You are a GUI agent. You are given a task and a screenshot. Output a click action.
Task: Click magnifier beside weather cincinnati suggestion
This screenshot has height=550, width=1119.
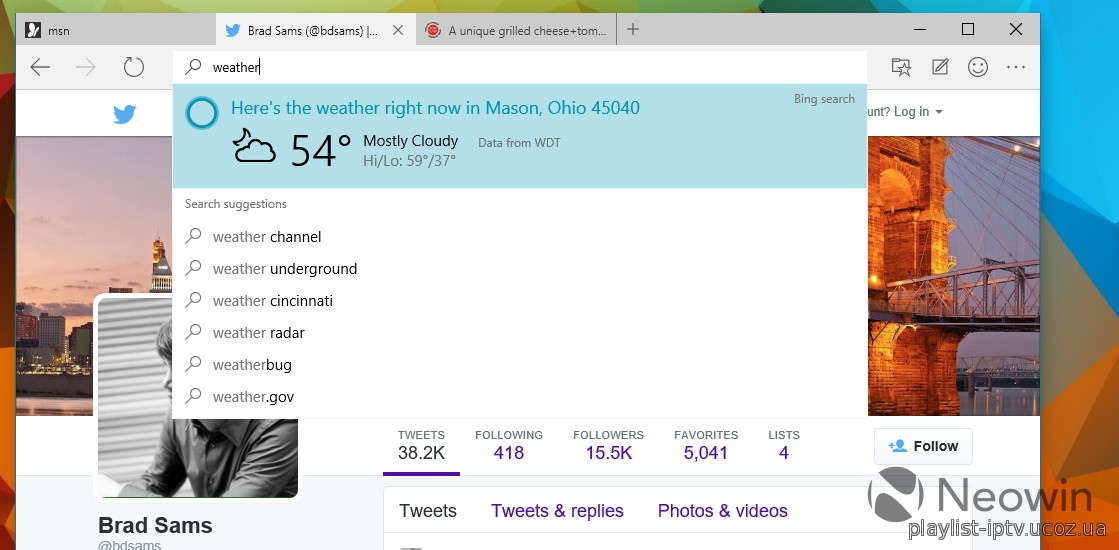tap(193, 300)
